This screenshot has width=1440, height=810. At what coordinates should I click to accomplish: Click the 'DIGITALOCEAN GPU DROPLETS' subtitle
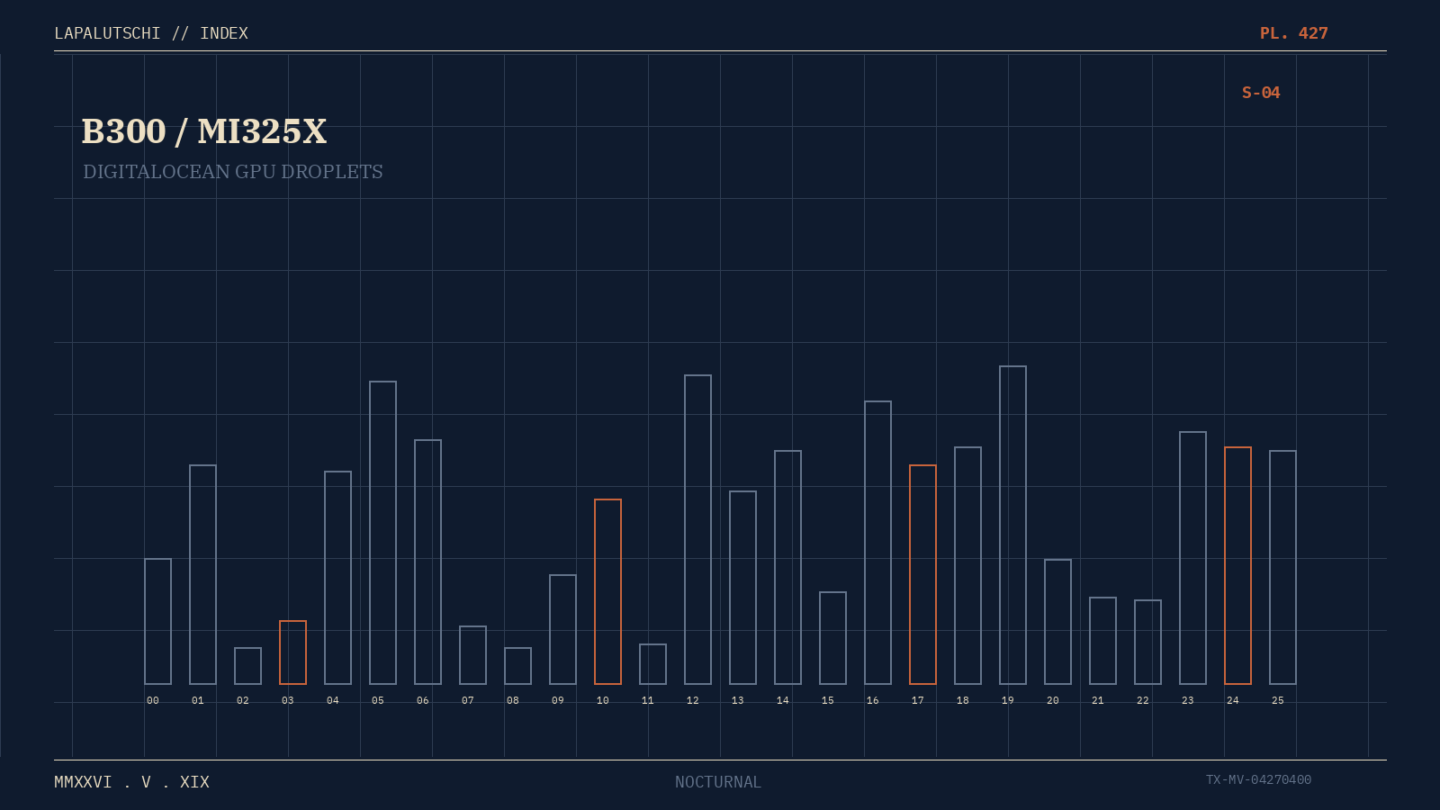[x=233, y=172]
